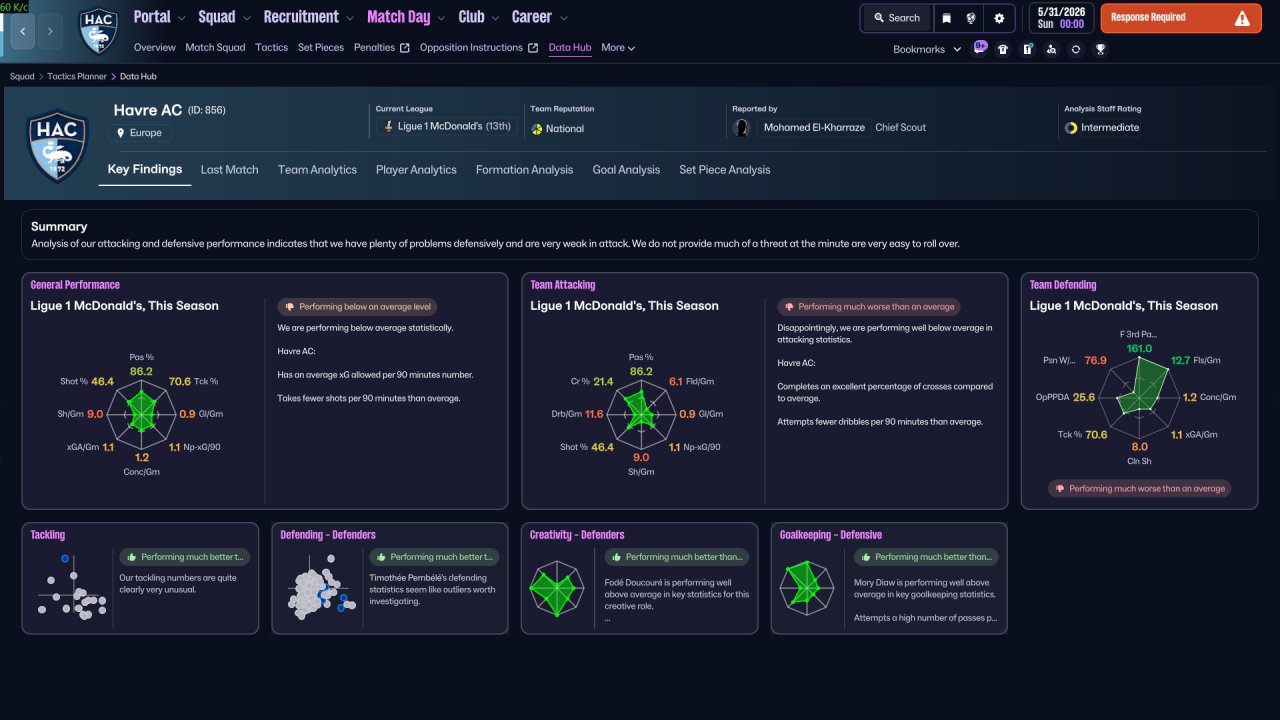The width and height of the screenshot is (1280, 720).
Task: Expand the Career menu chevron
Action: (564, 18)
